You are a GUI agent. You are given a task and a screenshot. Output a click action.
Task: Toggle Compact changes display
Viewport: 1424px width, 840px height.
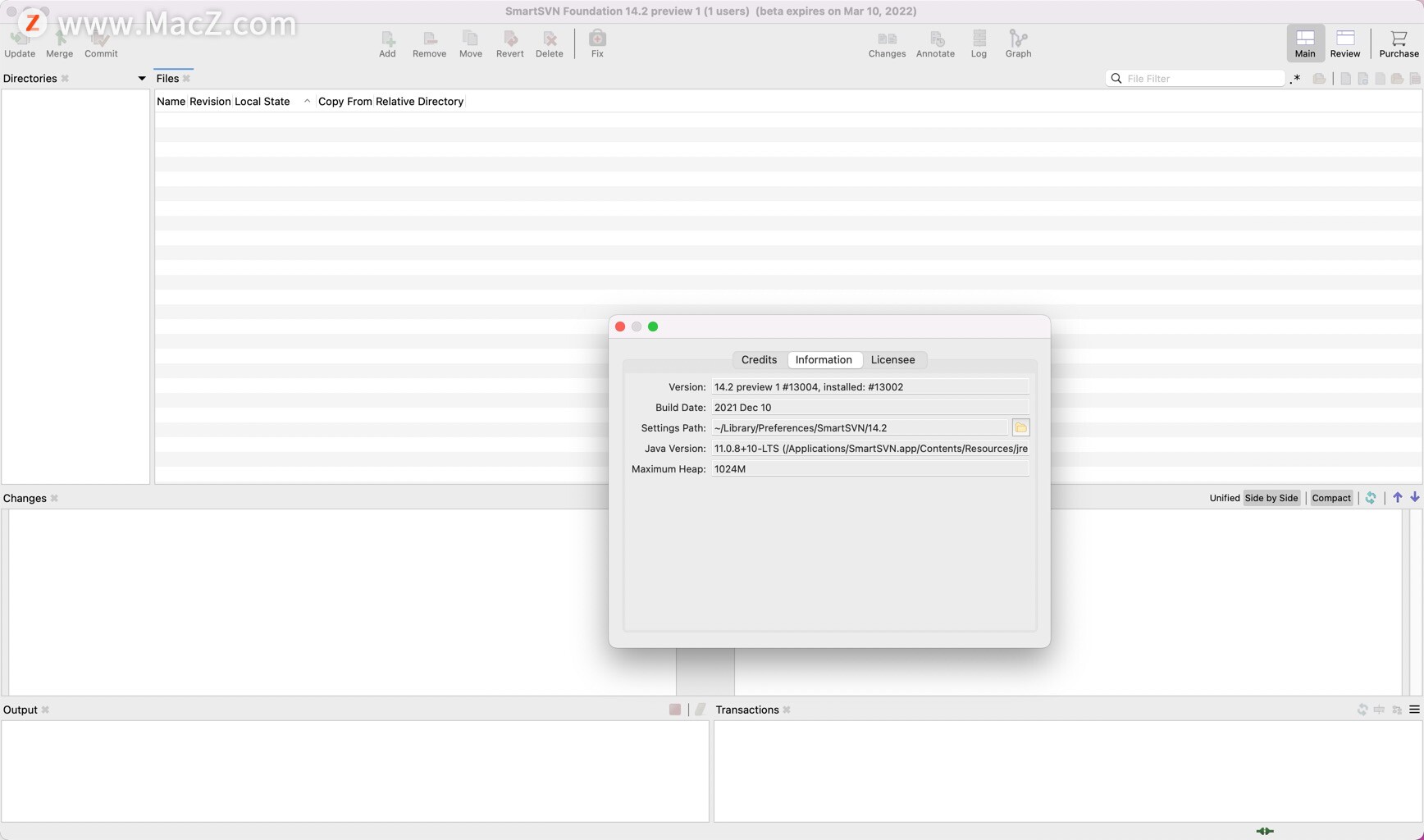pos(1330,498)
